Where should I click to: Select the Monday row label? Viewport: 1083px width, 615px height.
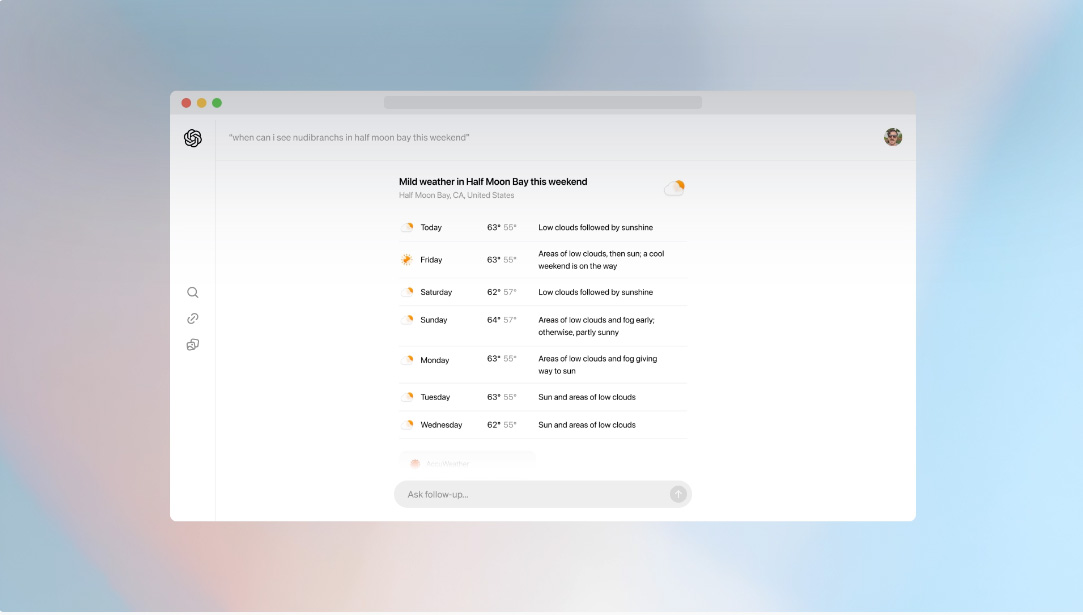tap(434, 360)
